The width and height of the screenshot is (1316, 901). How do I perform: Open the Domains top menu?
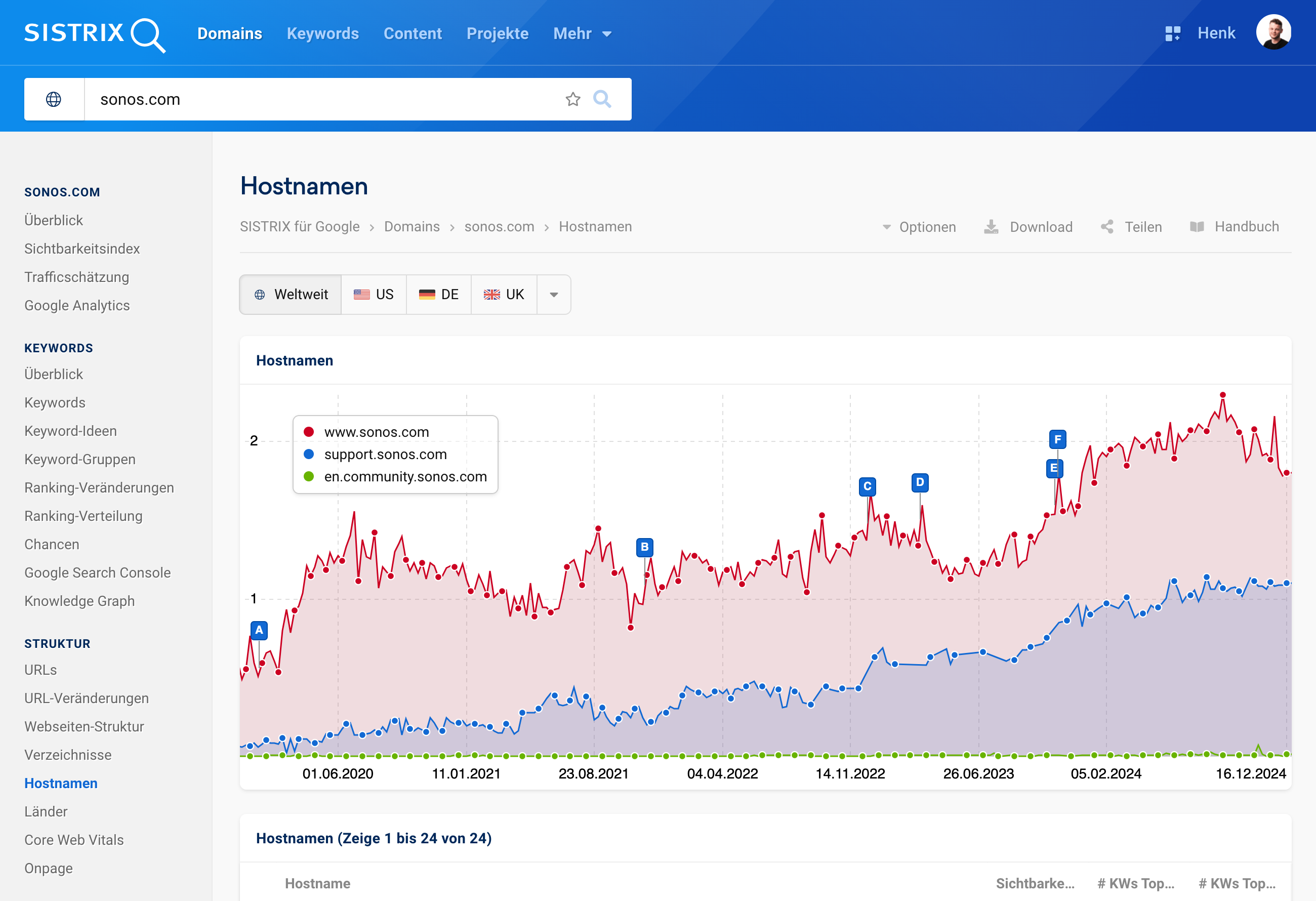(x=229, y=33)
